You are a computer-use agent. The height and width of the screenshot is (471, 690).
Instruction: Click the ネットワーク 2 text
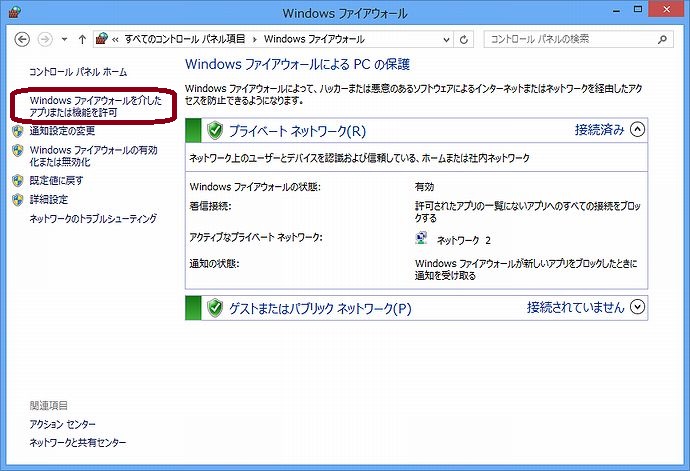click(463, 240)
